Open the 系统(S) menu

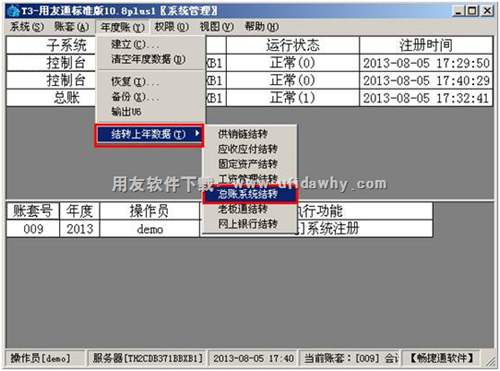click(x=27, y=27)
